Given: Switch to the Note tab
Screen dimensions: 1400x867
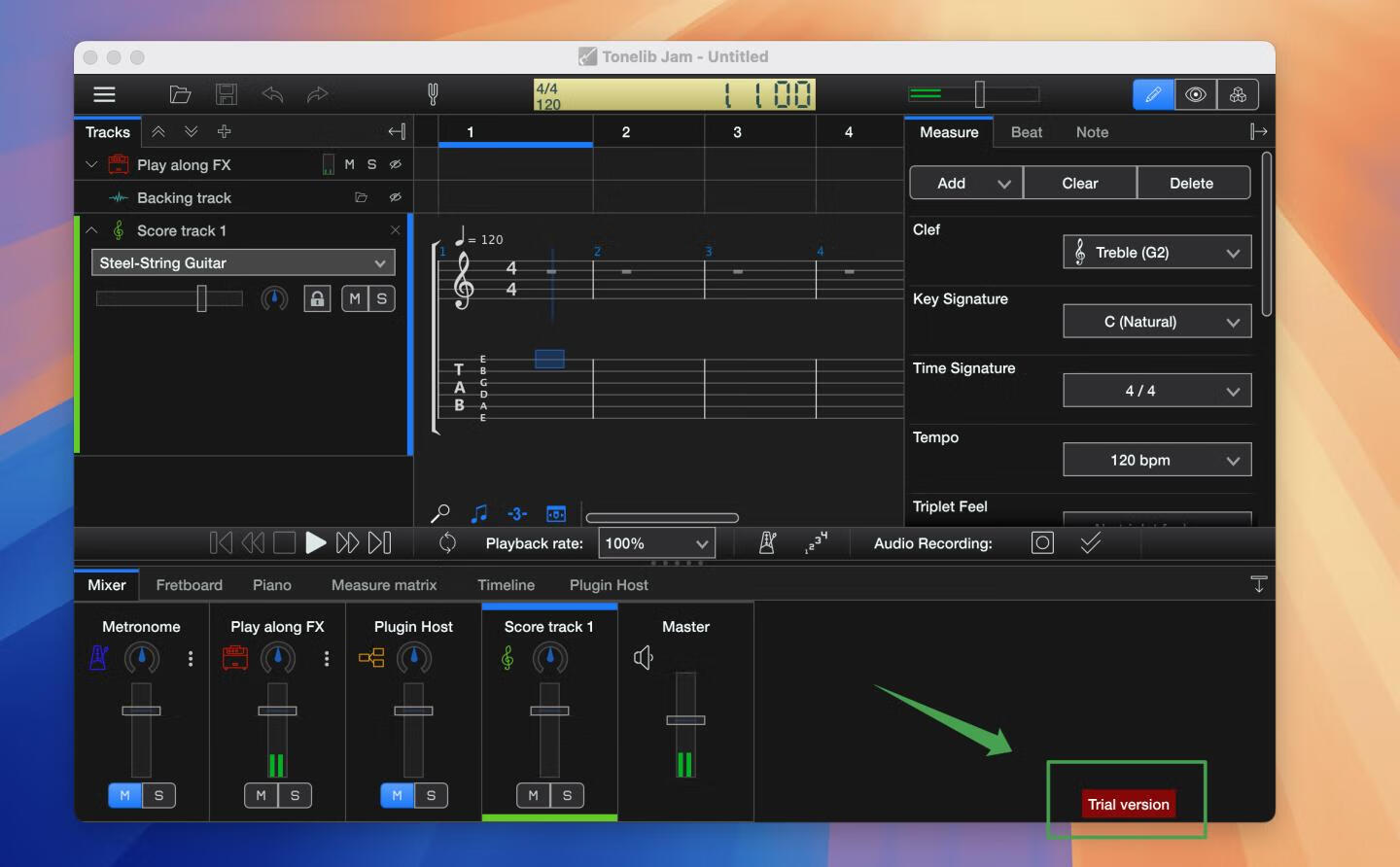Looking at the screenshot, I should (1092, 132).
